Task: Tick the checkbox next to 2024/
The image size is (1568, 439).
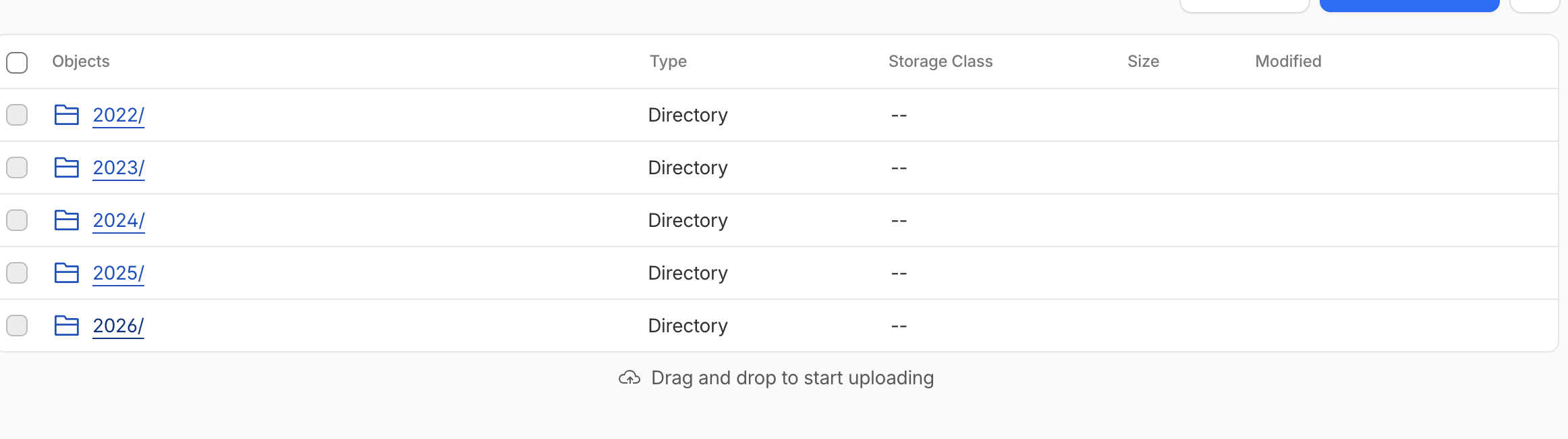Action: point(17,220)
